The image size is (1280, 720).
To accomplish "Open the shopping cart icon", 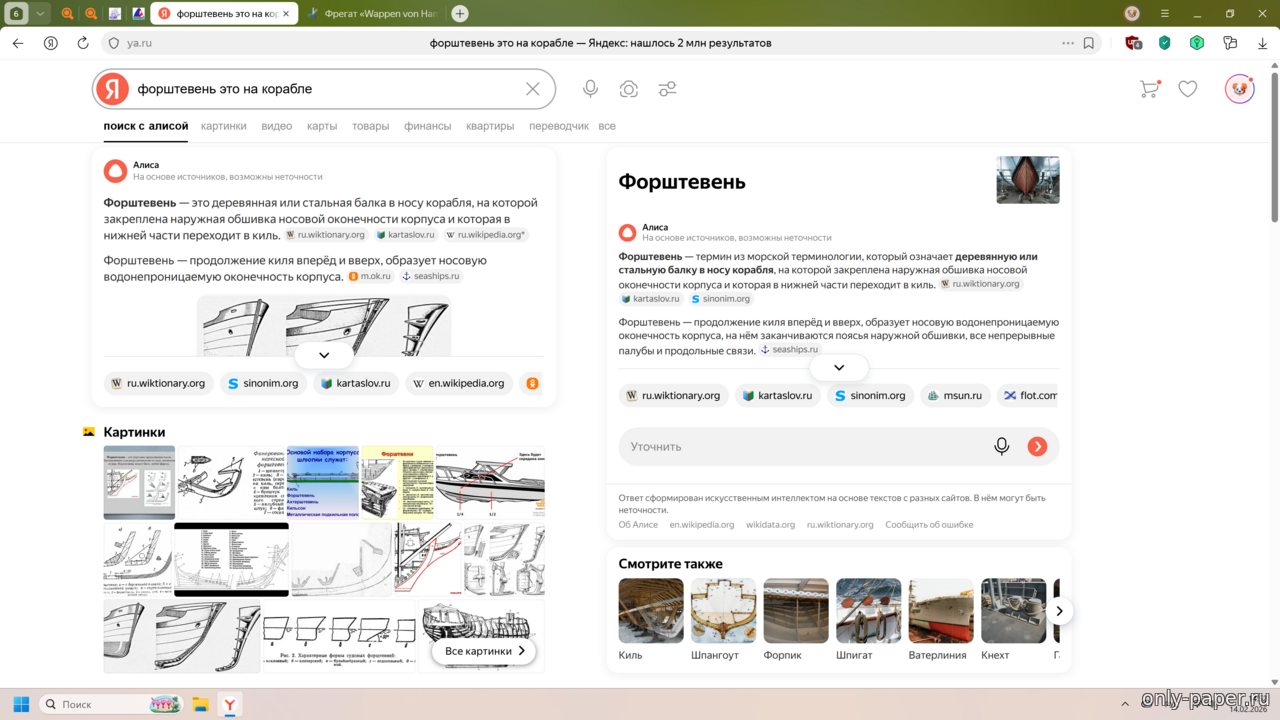I will pyautogui.click(x=1150, y=89).
